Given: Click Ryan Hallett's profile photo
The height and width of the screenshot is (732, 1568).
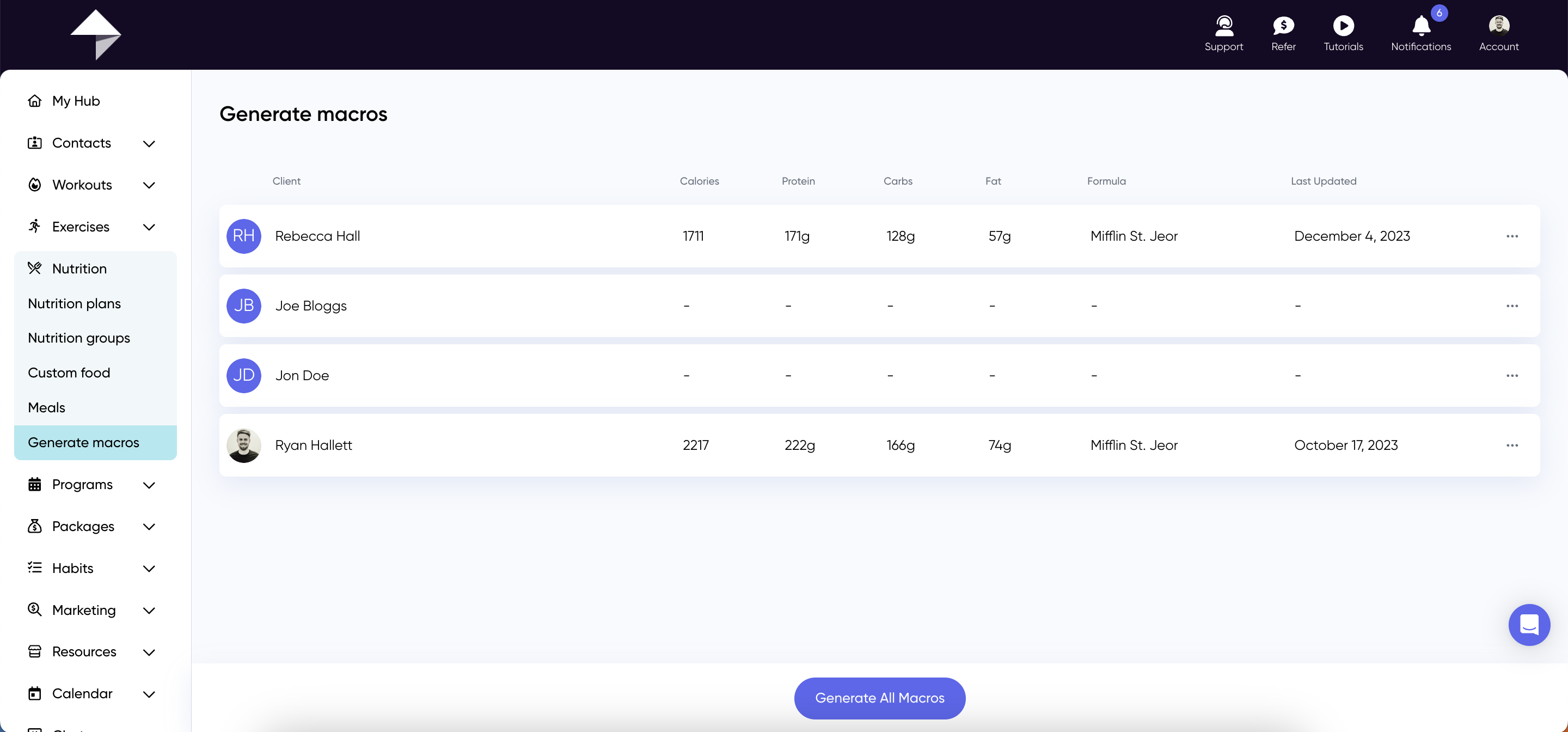Looking at the screenshot, I should 244,445.
